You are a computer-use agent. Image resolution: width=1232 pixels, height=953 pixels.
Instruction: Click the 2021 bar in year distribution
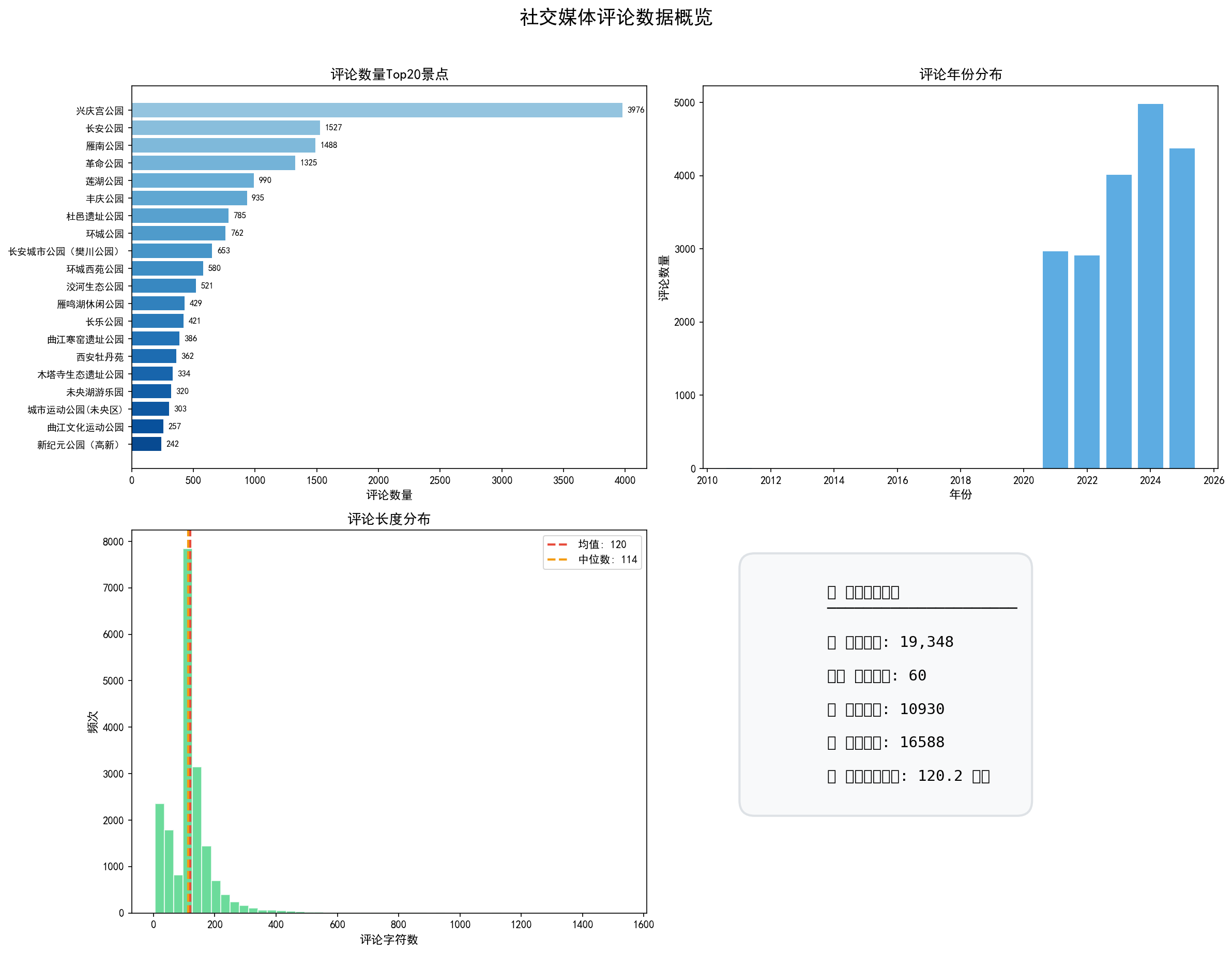coord(1055,359)
